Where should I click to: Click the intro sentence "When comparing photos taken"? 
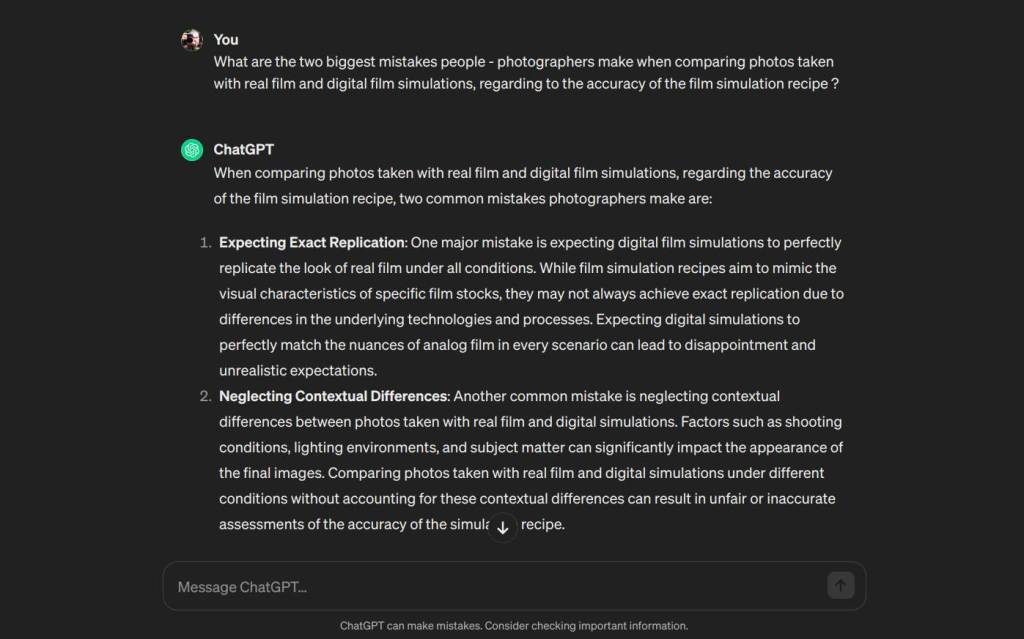tap(523, 186)
